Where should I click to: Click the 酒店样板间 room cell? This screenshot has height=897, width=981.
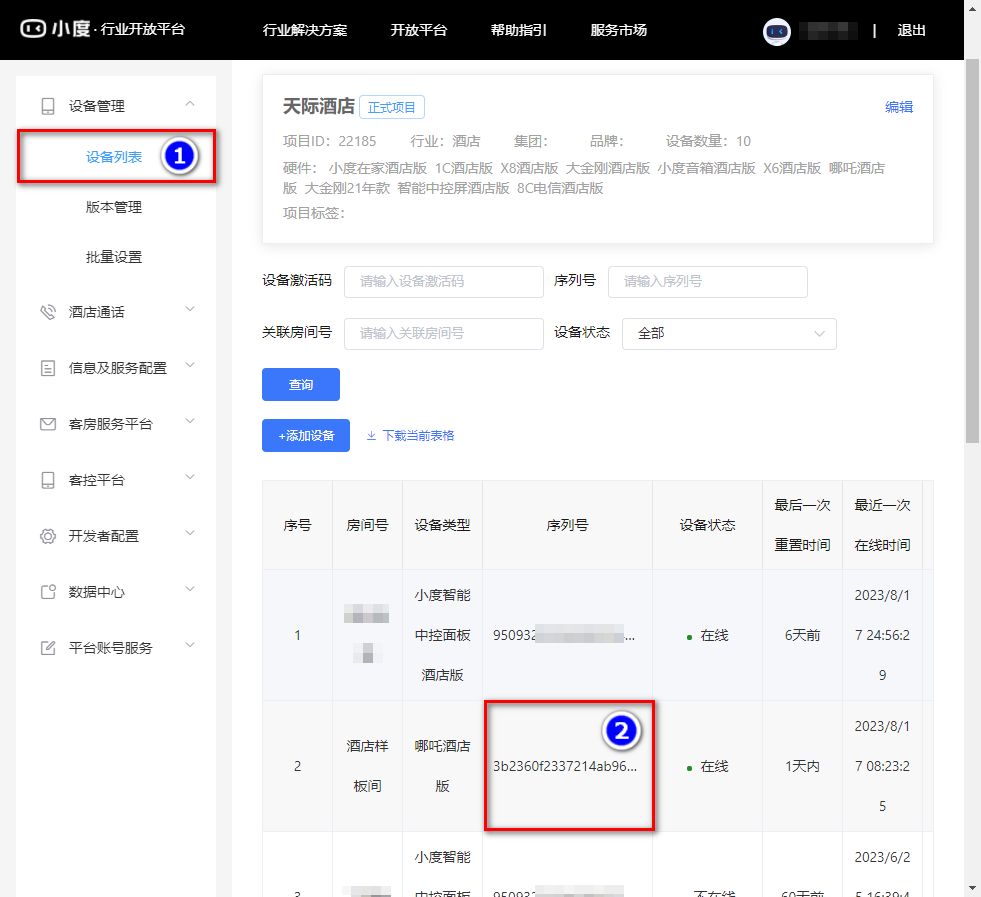click(367, 766)
